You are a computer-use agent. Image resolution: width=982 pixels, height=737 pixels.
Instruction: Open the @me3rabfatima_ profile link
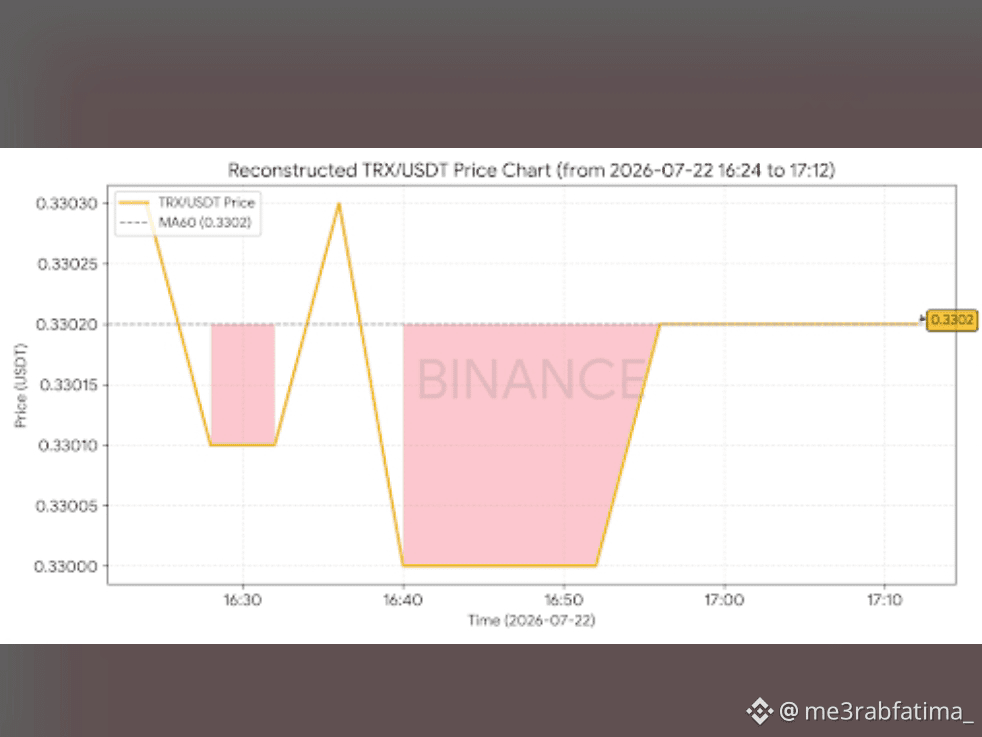(876, 711)
